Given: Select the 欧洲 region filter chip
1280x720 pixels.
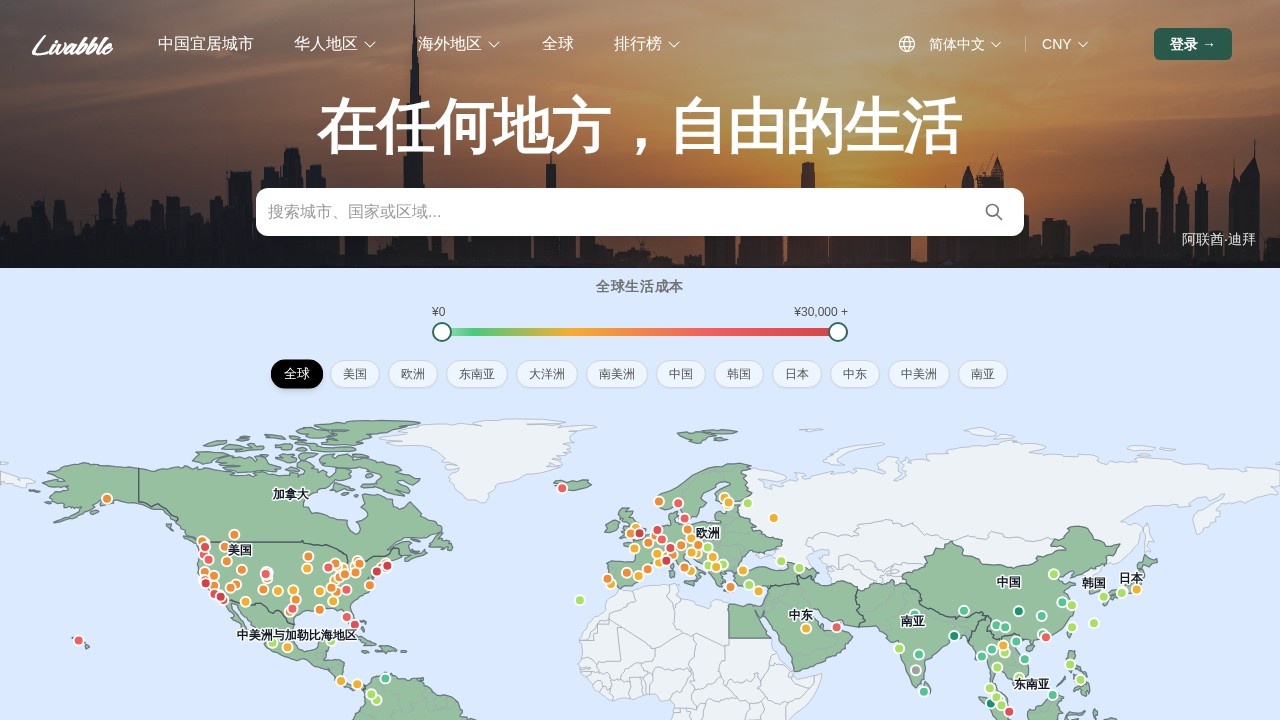Looking at the screenshot, I should (x=413, y=374).
